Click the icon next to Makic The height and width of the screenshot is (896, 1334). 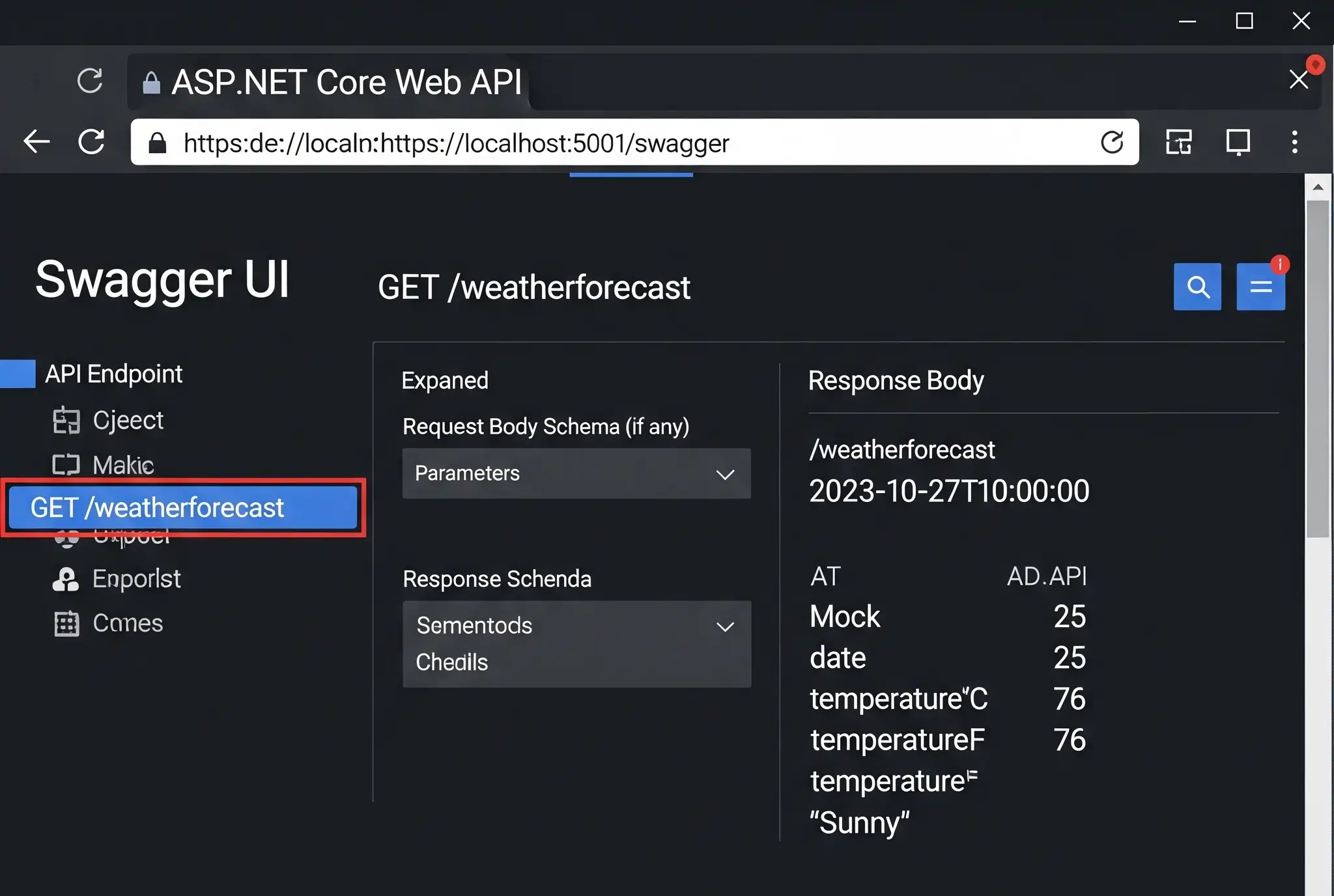(x=66, y=465)
